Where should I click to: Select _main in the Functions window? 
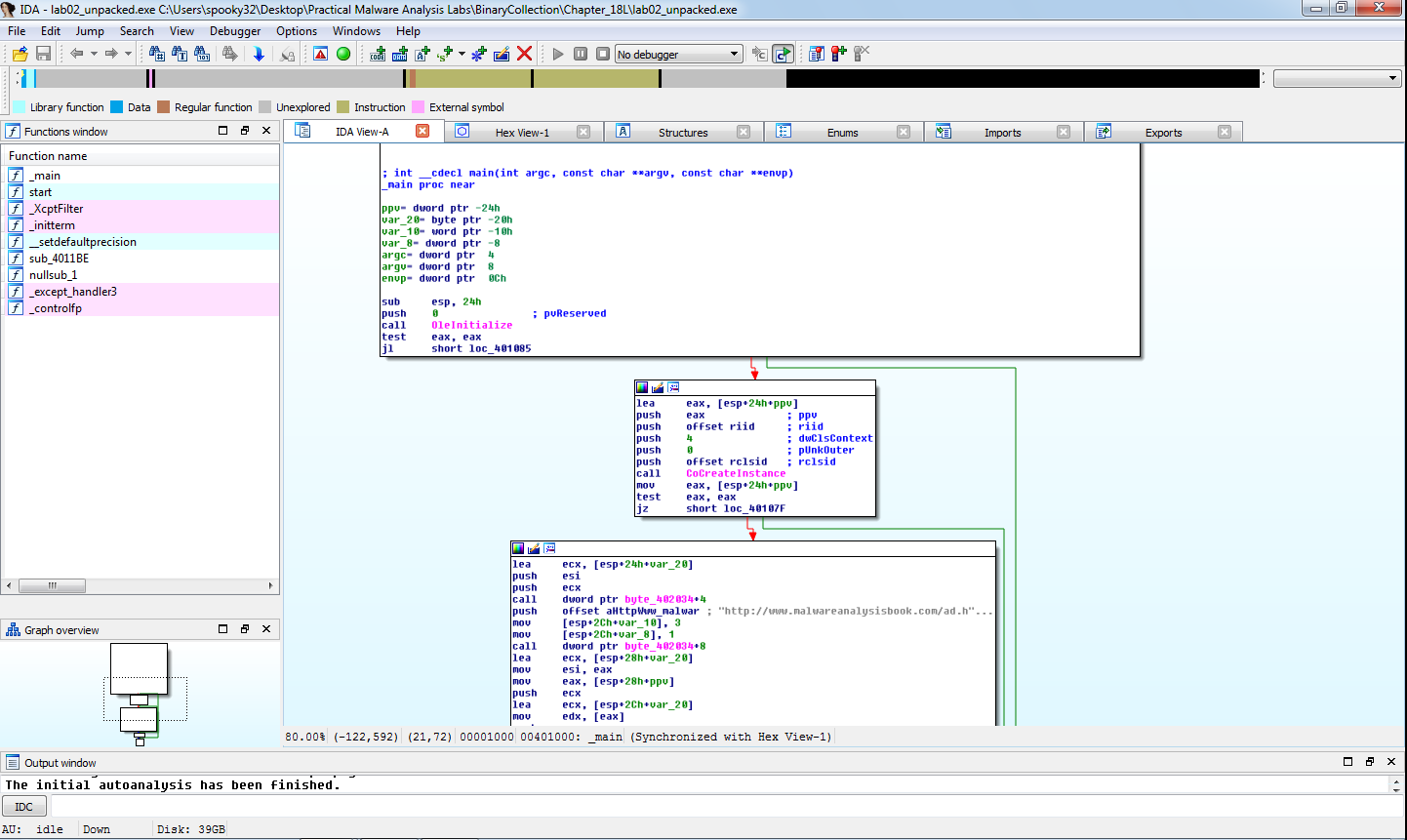tap(141, 176)
